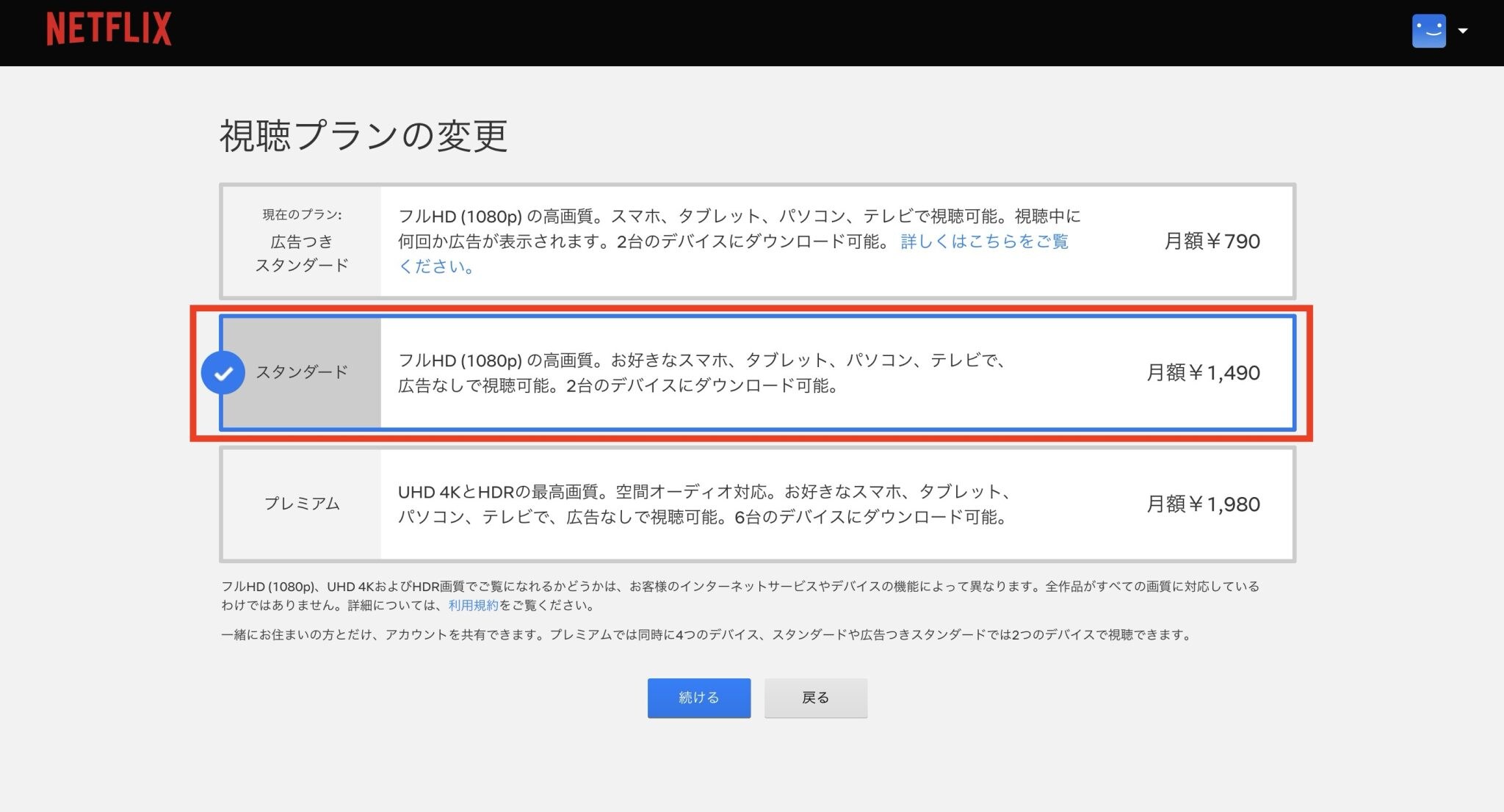Open the 詳しくはこちらをご覧ください link
The width and height of the screenshot is (1504, 812).
point(984,242)
